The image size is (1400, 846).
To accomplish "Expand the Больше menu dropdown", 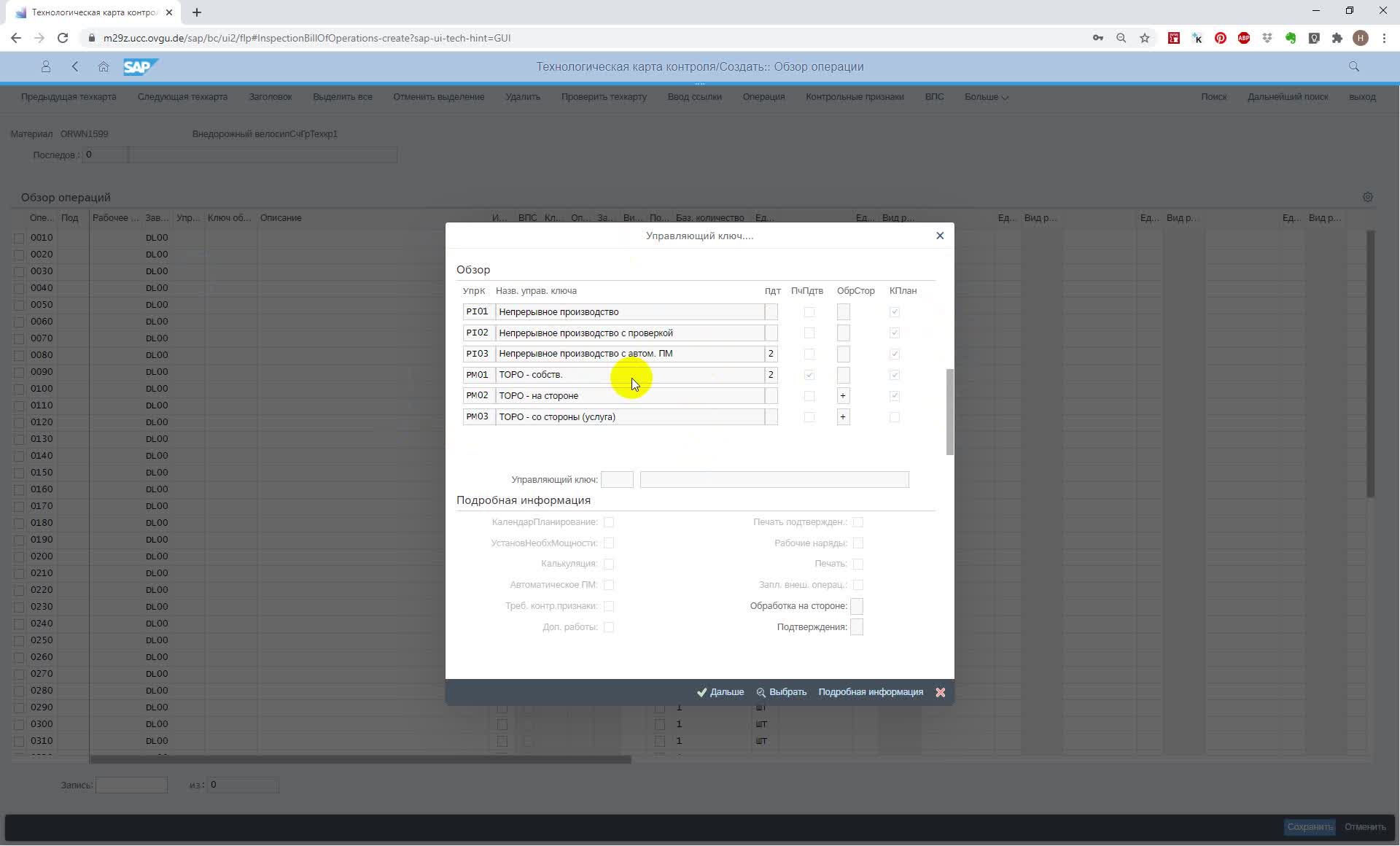I will point(987,97).
